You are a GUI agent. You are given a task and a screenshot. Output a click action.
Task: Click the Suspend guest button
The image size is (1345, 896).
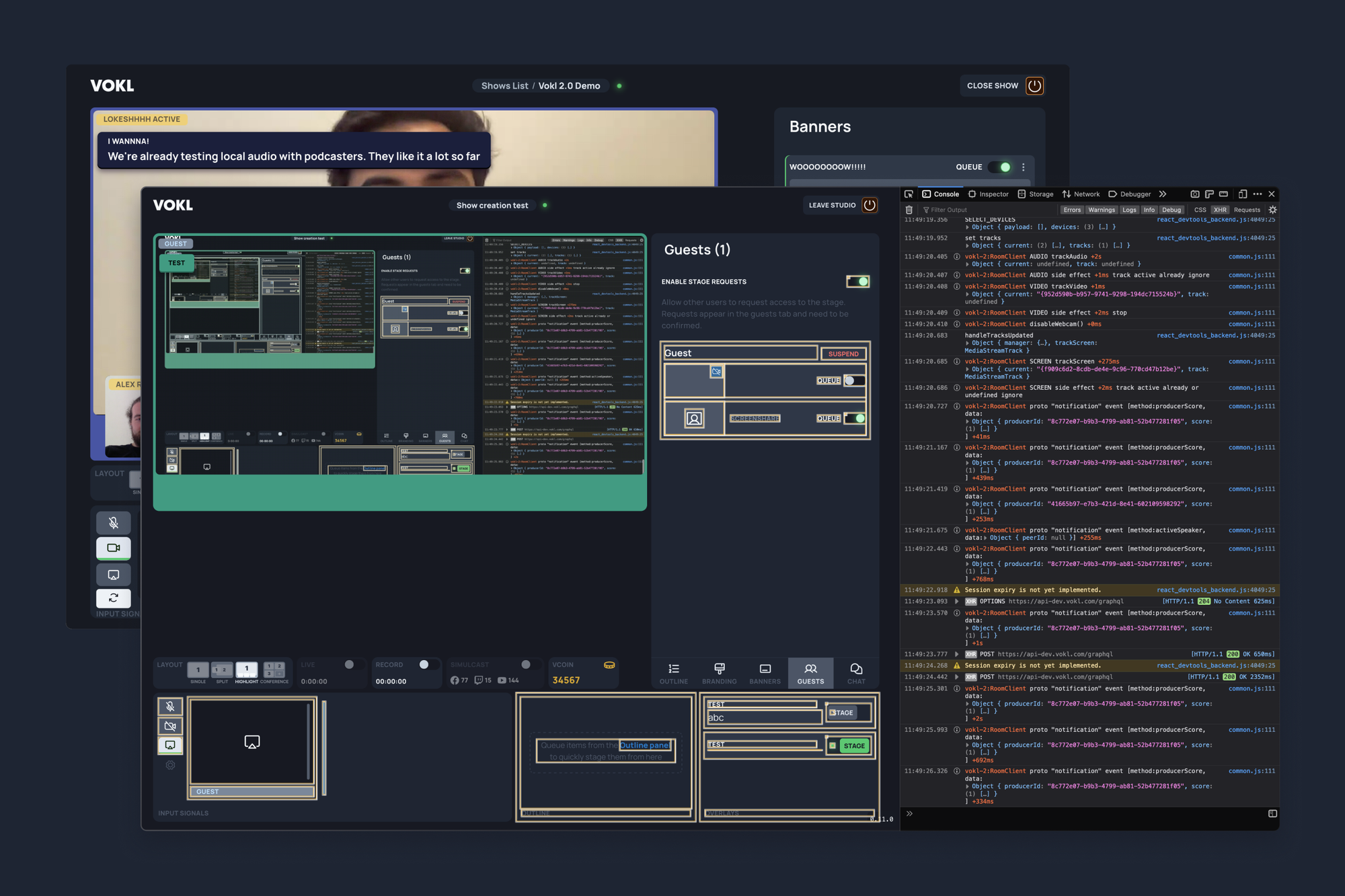[x=843, y=354]
